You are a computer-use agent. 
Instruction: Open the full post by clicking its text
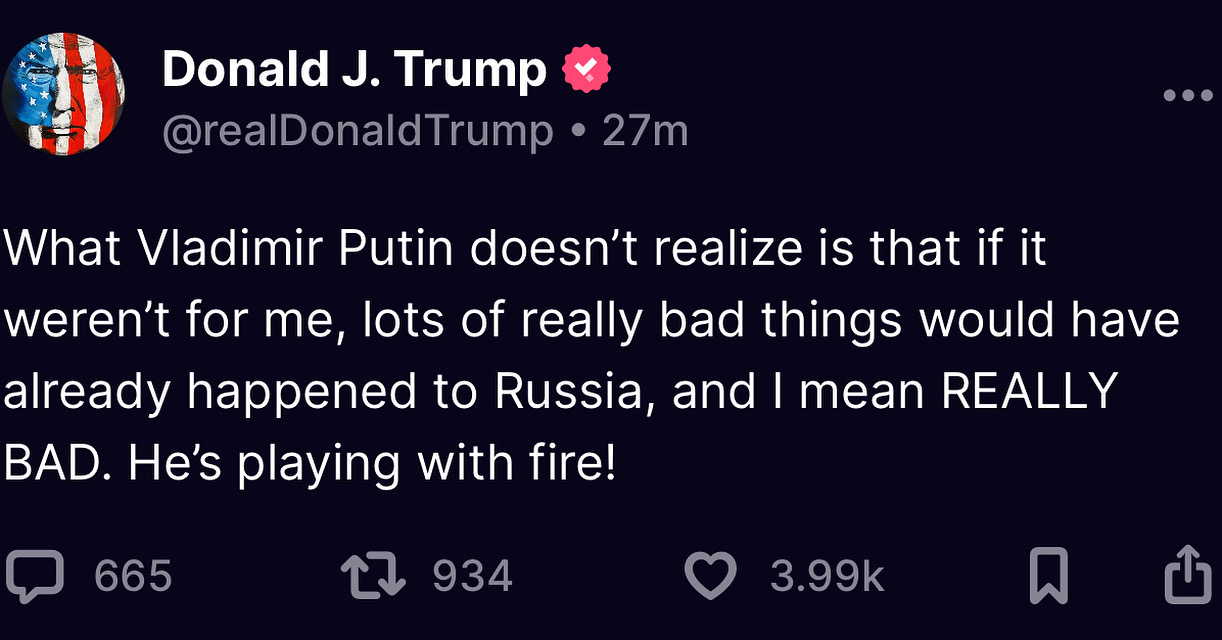(592, 355)
